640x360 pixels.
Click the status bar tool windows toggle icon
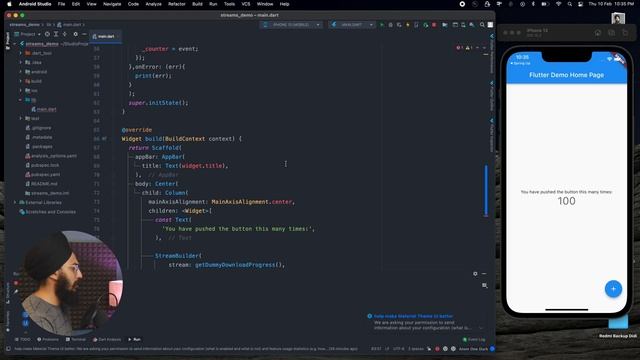click(x=8, y=349)
